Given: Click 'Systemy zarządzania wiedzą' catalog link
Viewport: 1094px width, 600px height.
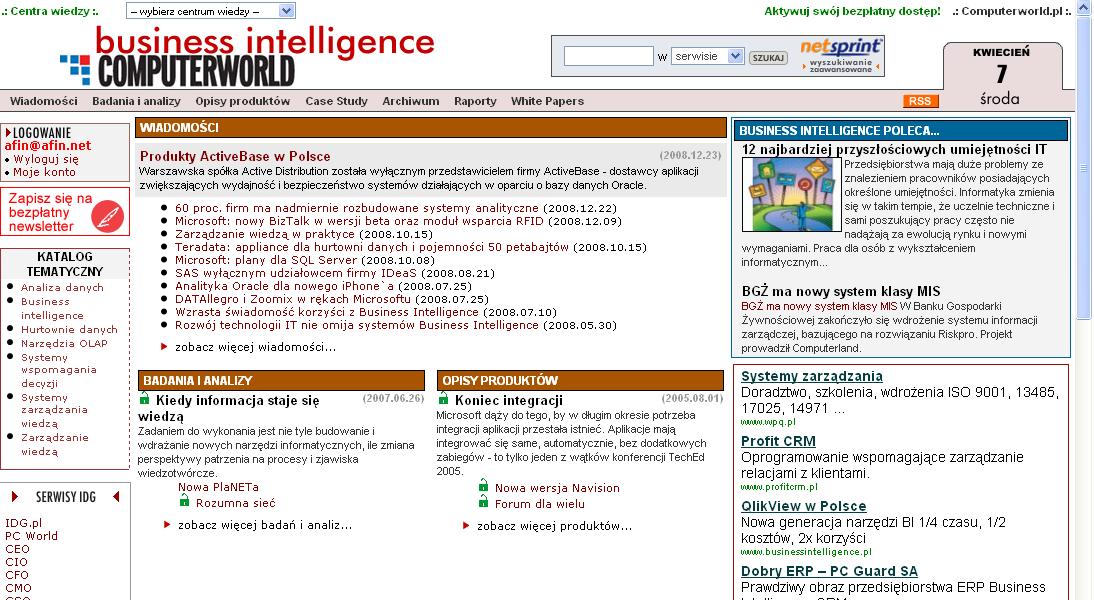Looking at the screenshot, I should click(x=54, y=410).
